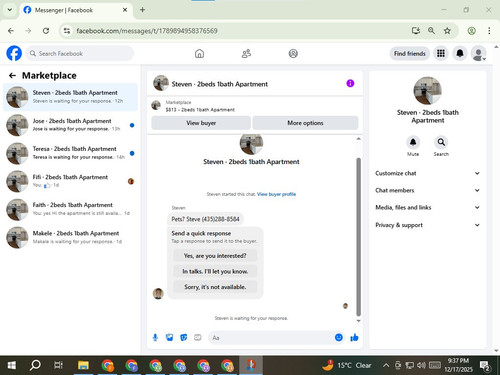
Task: Expand the Privacy & support section
Action: (x=428, y=225)
